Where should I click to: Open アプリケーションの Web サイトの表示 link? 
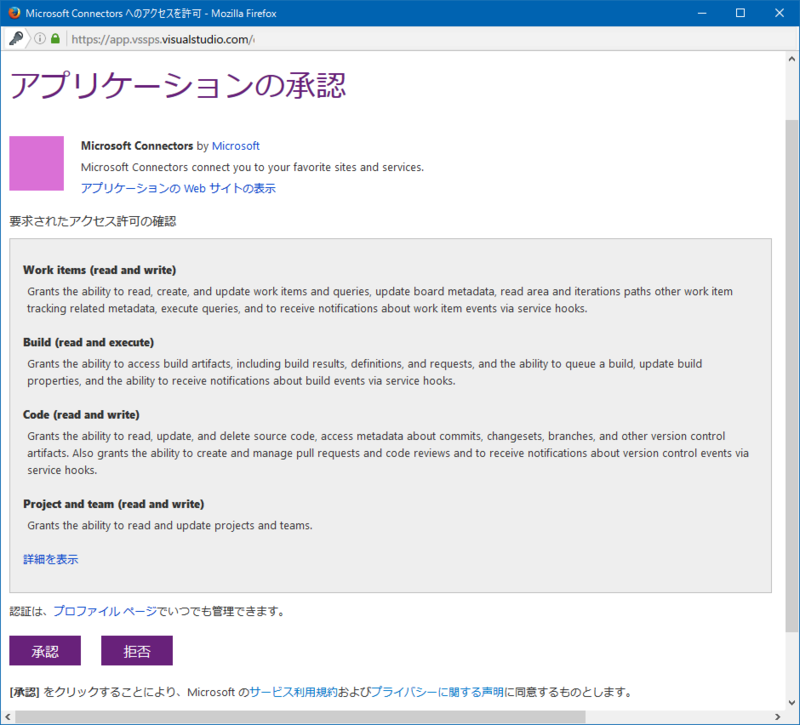178,188
